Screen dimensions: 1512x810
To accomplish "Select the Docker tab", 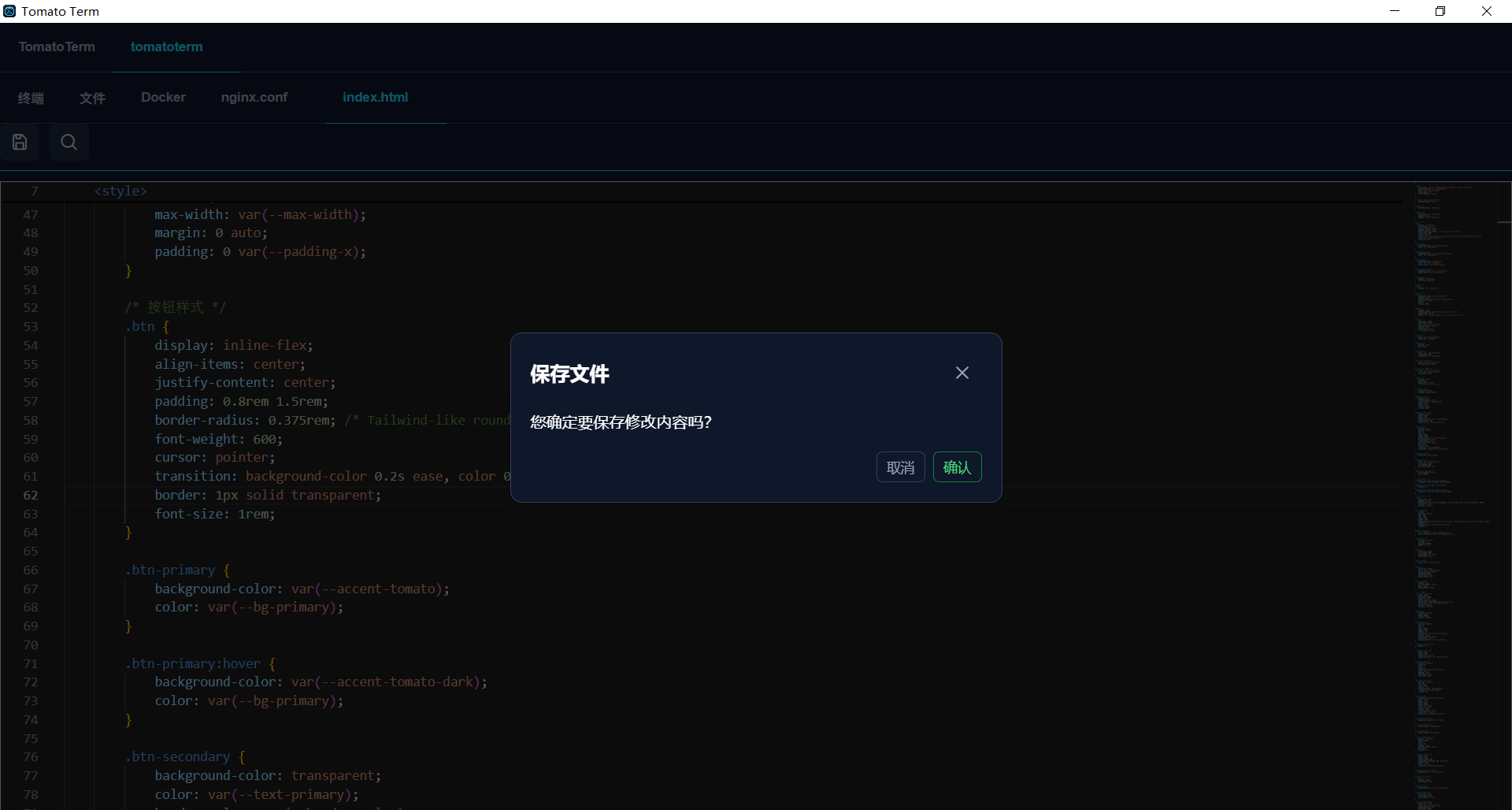I will click(x=163, y=98).
